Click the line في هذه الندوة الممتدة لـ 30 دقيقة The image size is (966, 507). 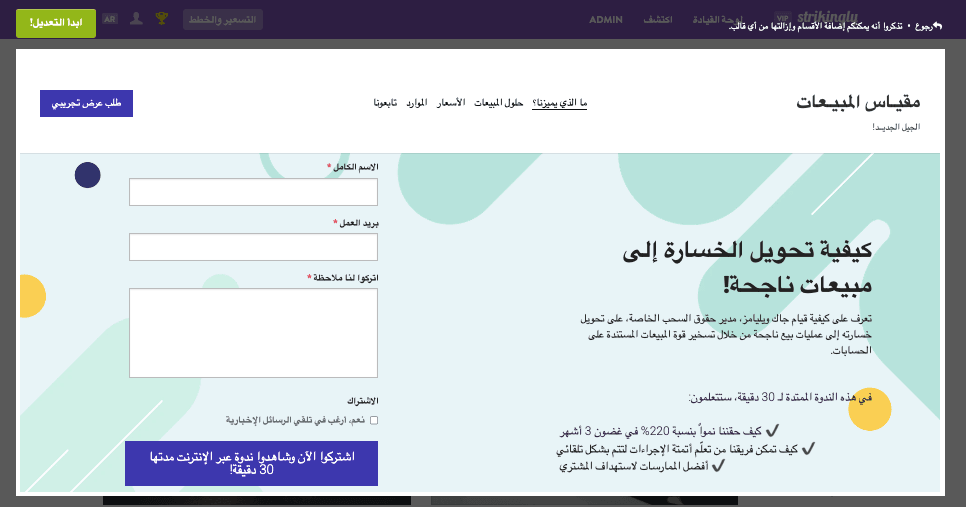pyautogui.click(x=780, y=398)
